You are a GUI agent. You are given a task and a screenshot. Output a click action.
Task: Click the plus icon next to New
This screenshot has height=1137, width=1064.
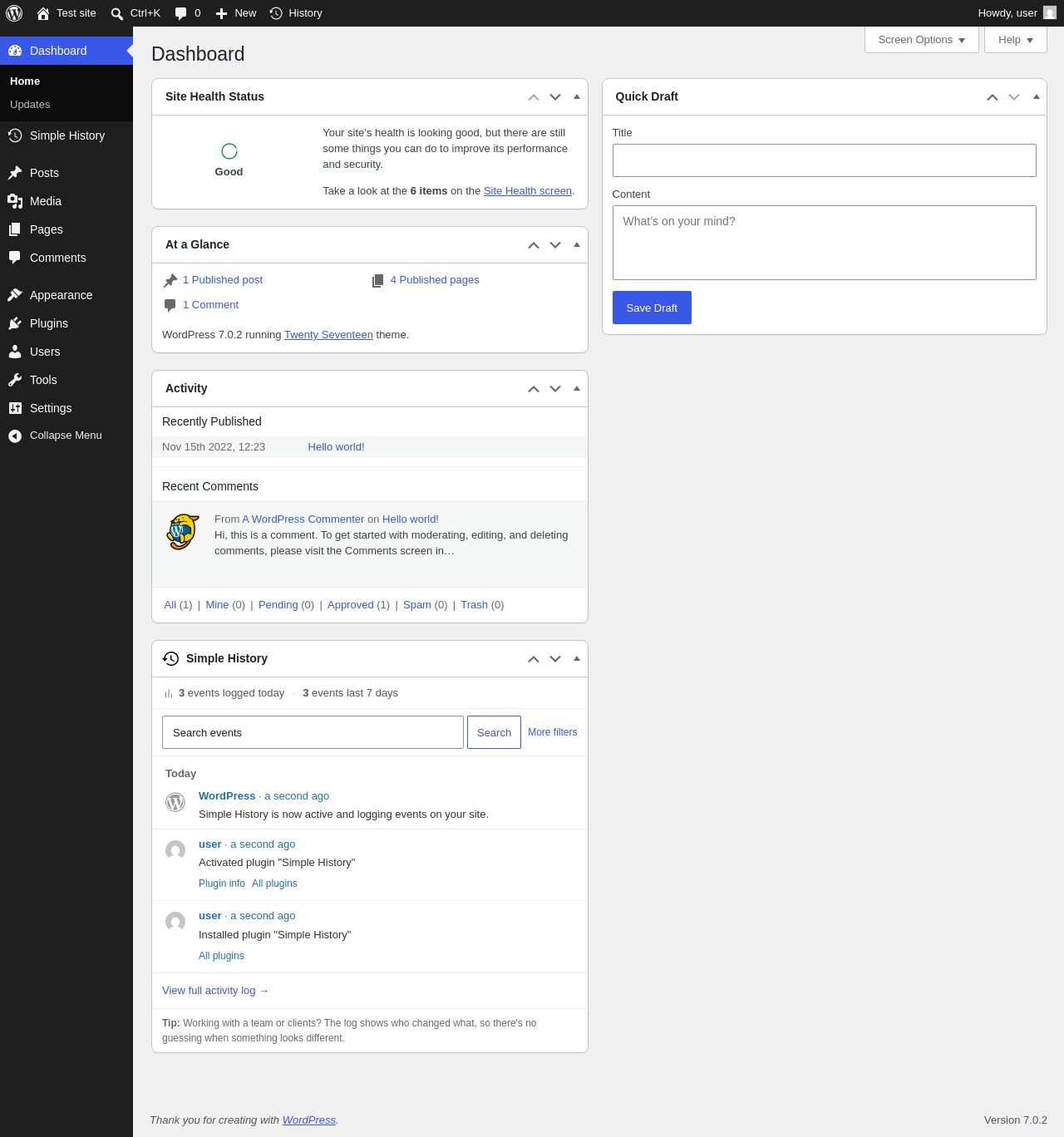coord(221,13)
